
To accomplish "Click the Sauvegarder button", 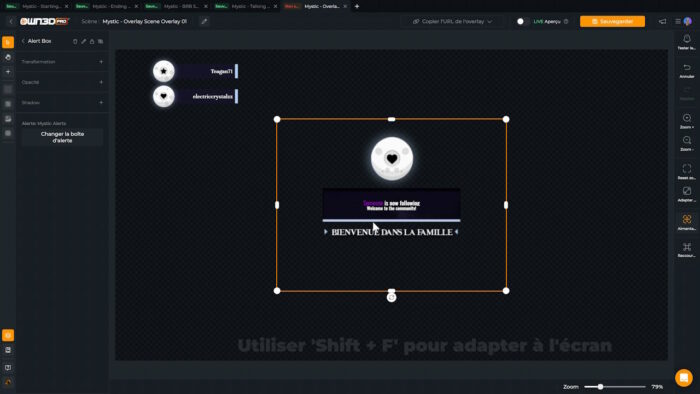I will pos(612,21).
